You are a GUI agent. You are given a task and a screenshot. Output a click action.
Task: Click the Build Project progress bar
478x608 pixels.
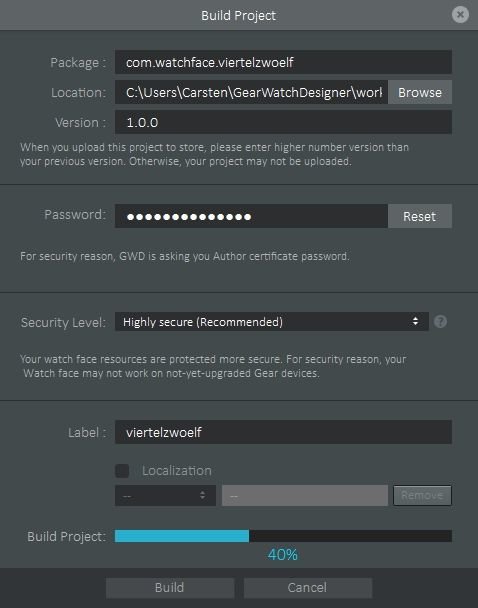pos(283,536)
